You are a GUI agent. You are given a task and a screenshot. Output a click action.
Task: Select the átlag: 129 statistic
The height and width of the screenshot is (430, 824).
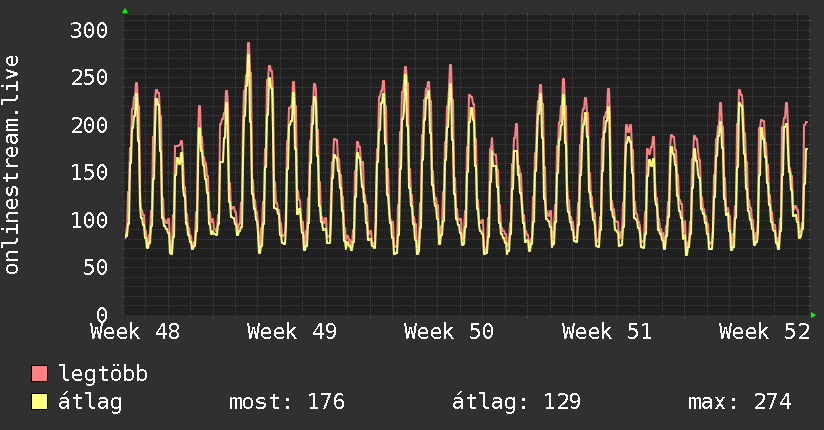point(517,402)
